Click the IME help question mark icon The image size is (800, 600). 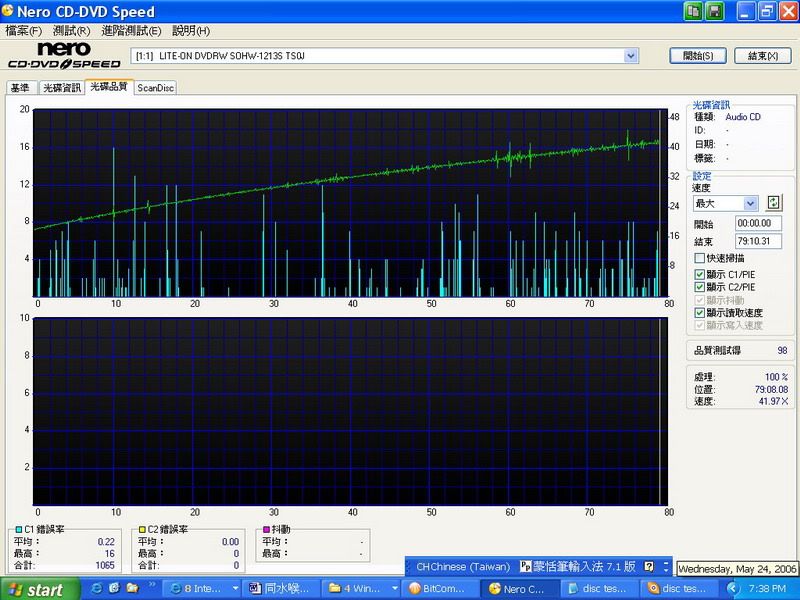click(x=649, y=566)
